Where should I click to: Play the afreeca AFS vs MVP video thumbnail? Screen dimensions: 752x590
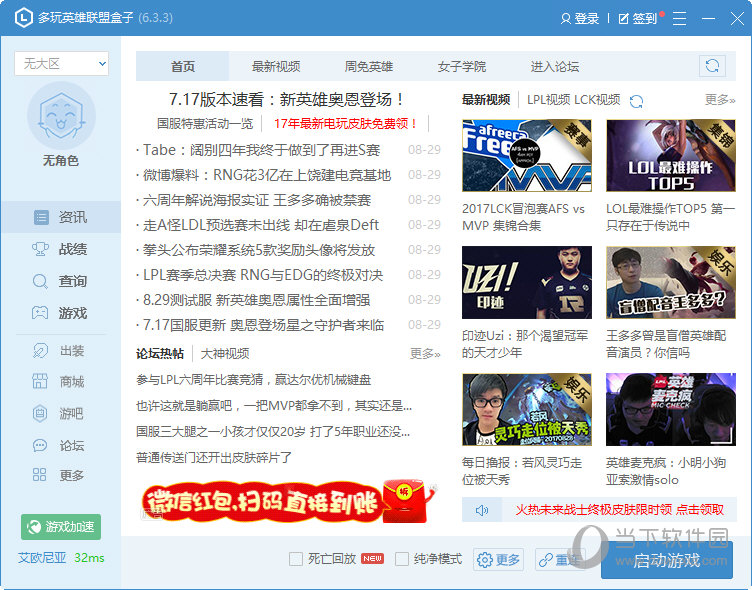point(527,156)
